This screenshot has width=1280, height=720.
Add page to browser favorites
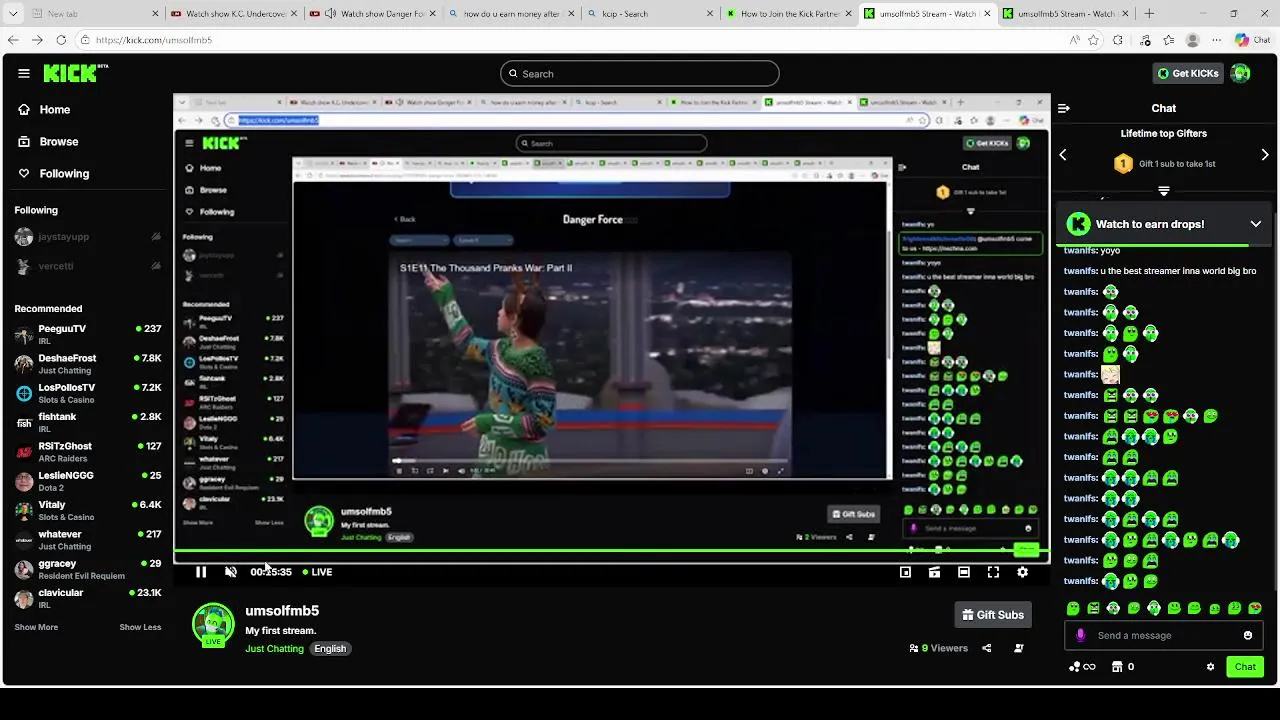(x=1094, y=40)
